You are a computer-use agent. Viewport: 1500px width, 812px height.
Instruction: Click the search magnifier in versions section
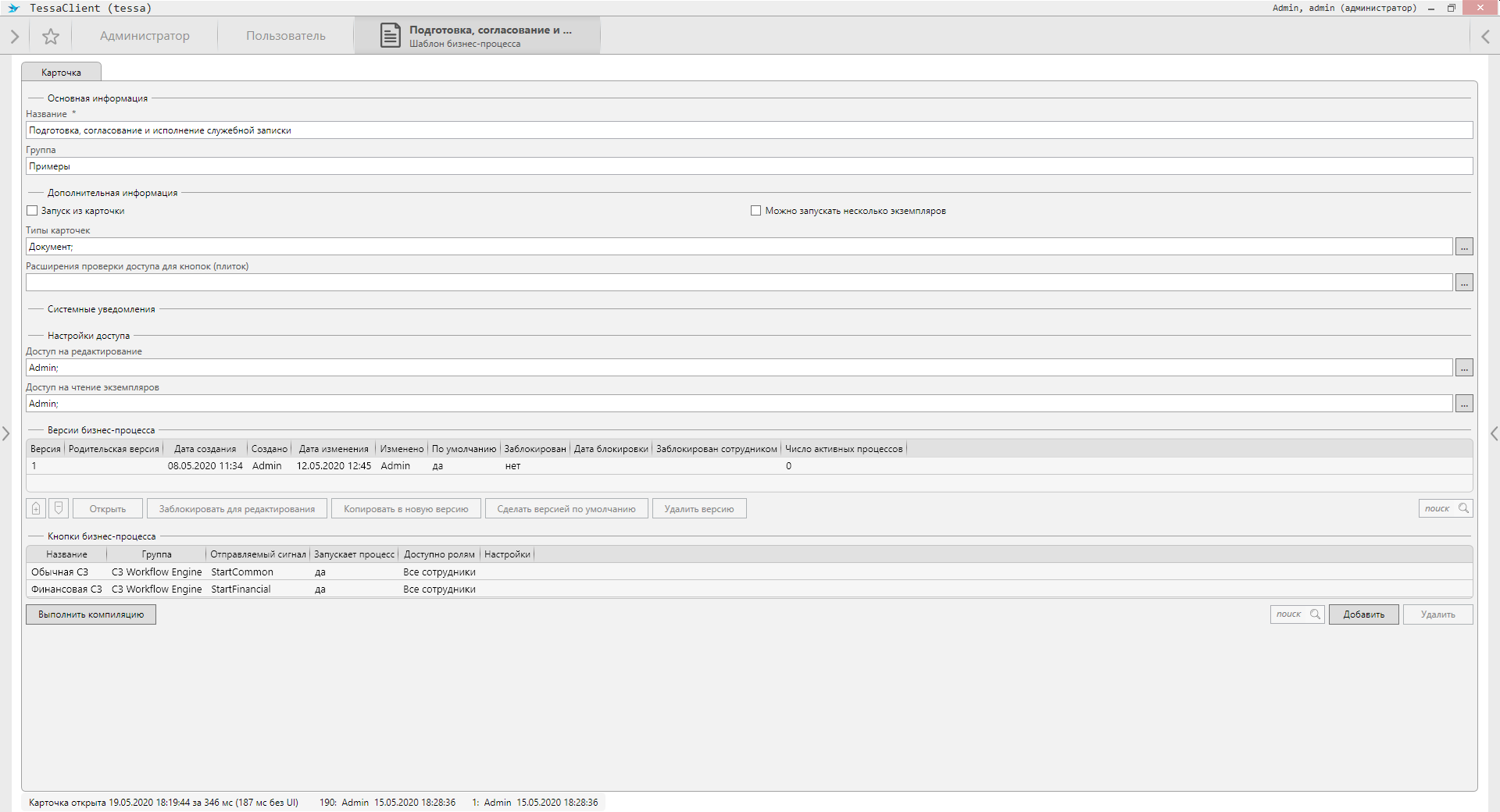(x=1463, y=508)
